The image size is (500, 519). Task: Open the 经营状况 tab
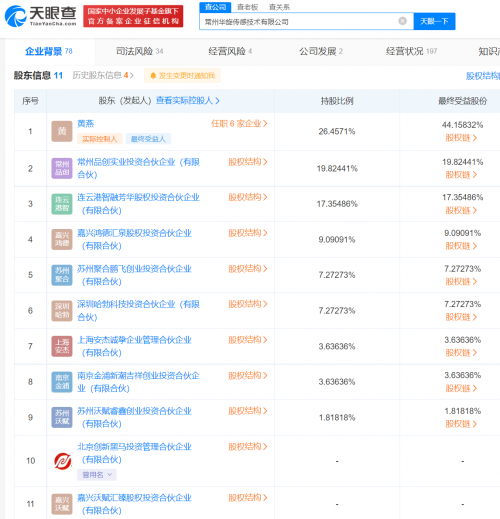pos(411,51)
